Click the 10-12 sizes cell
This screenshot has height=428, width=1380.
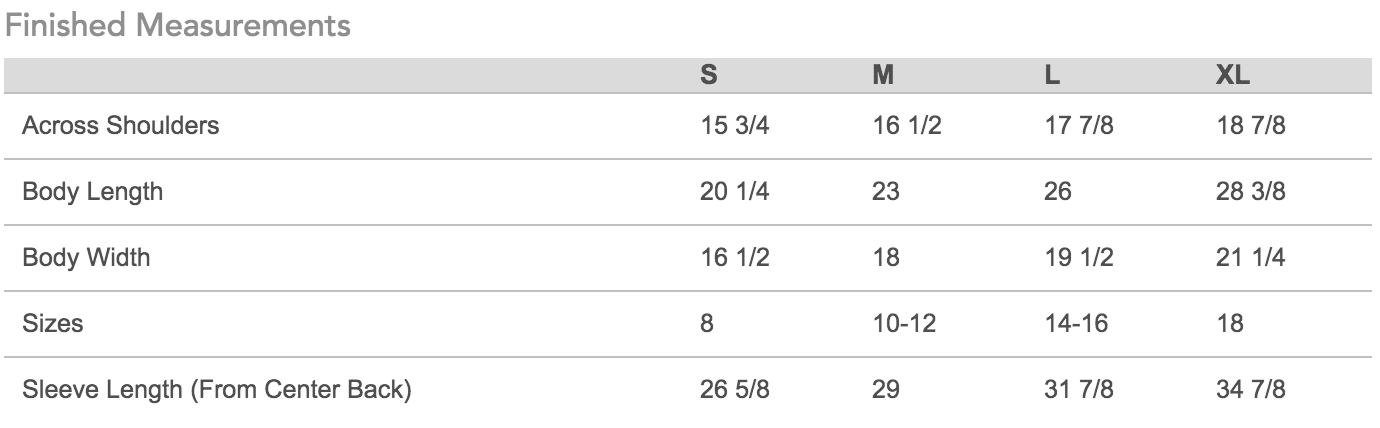[x=903, y=323]
